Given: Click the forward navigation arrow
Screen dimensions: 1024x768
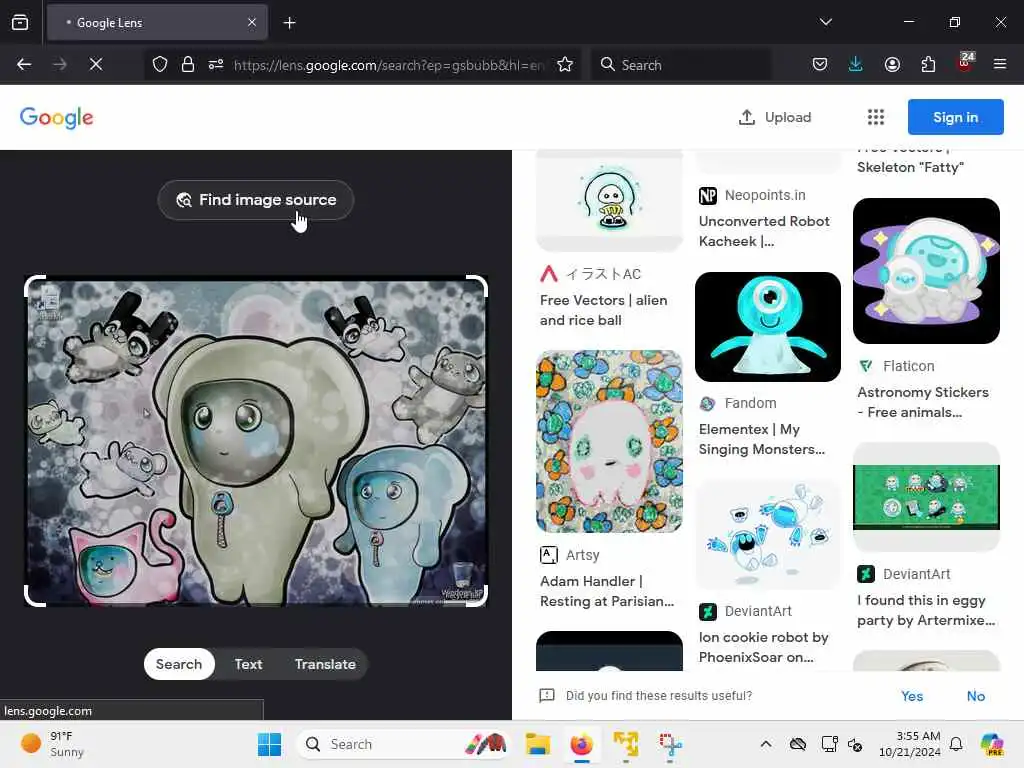Looking at the screenshot, I should point(59,64).
